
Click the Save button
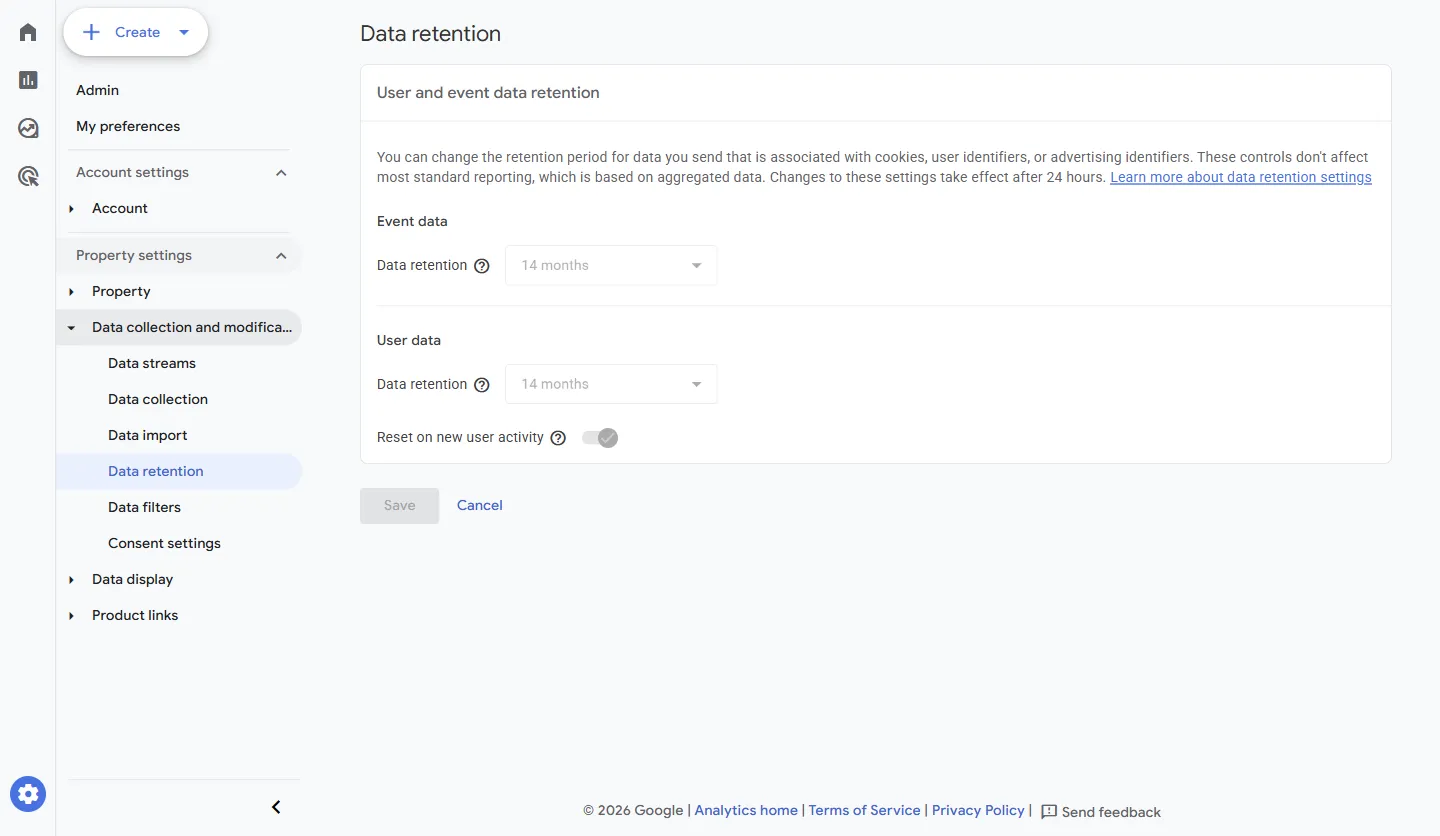click(x=399, y=506)
